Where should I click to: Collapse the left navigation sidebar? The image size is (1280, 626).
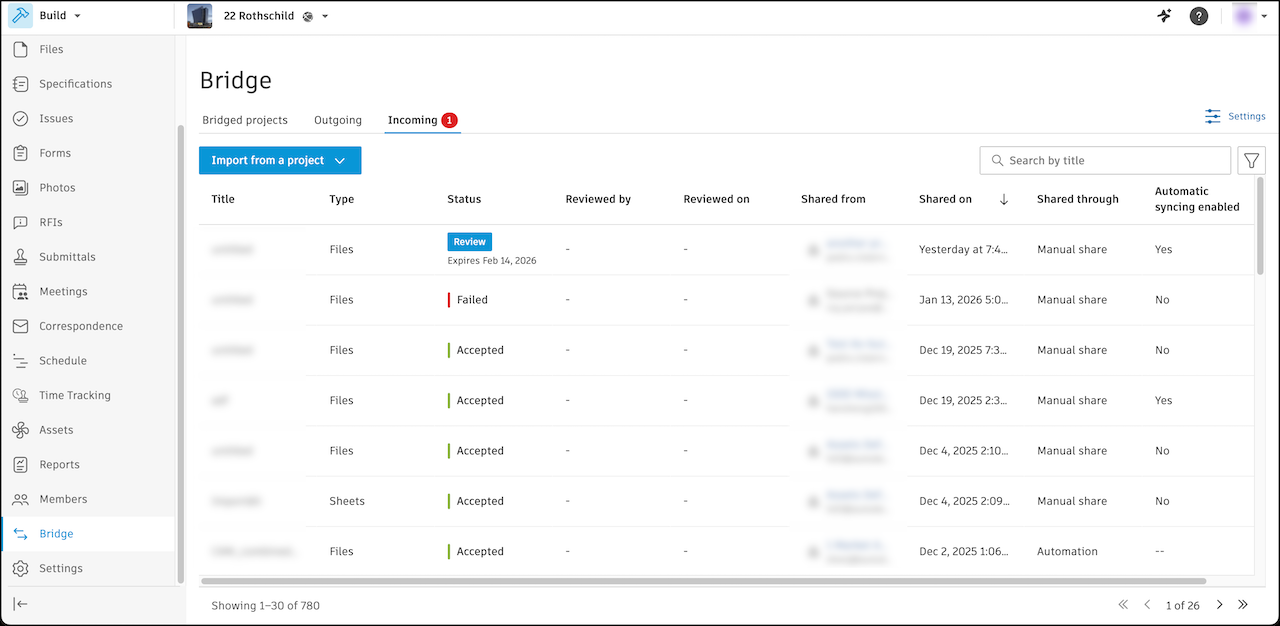click(19, 604)
